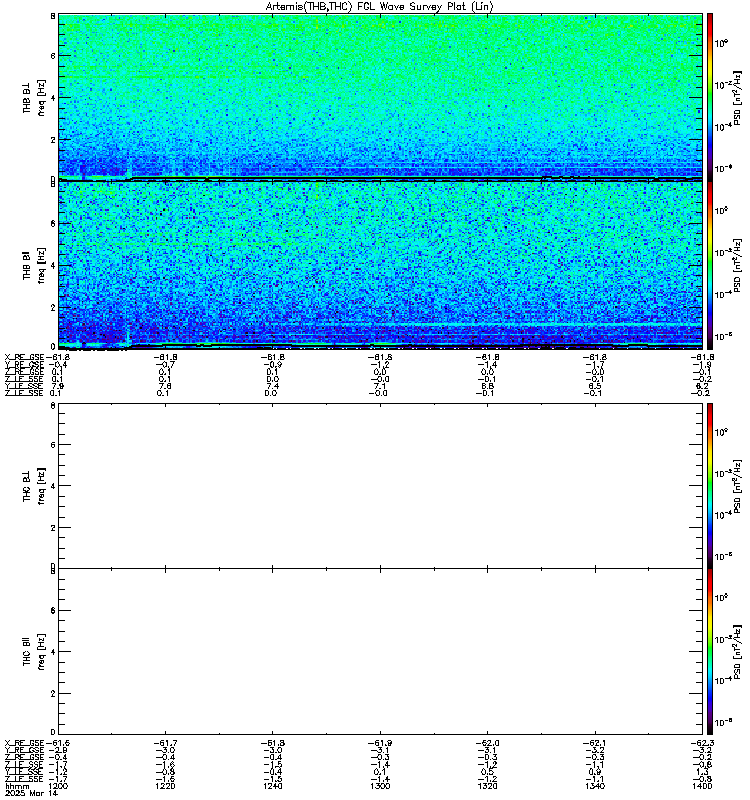Click the X_RE_GSE value '-61.7'

point(165,743)
